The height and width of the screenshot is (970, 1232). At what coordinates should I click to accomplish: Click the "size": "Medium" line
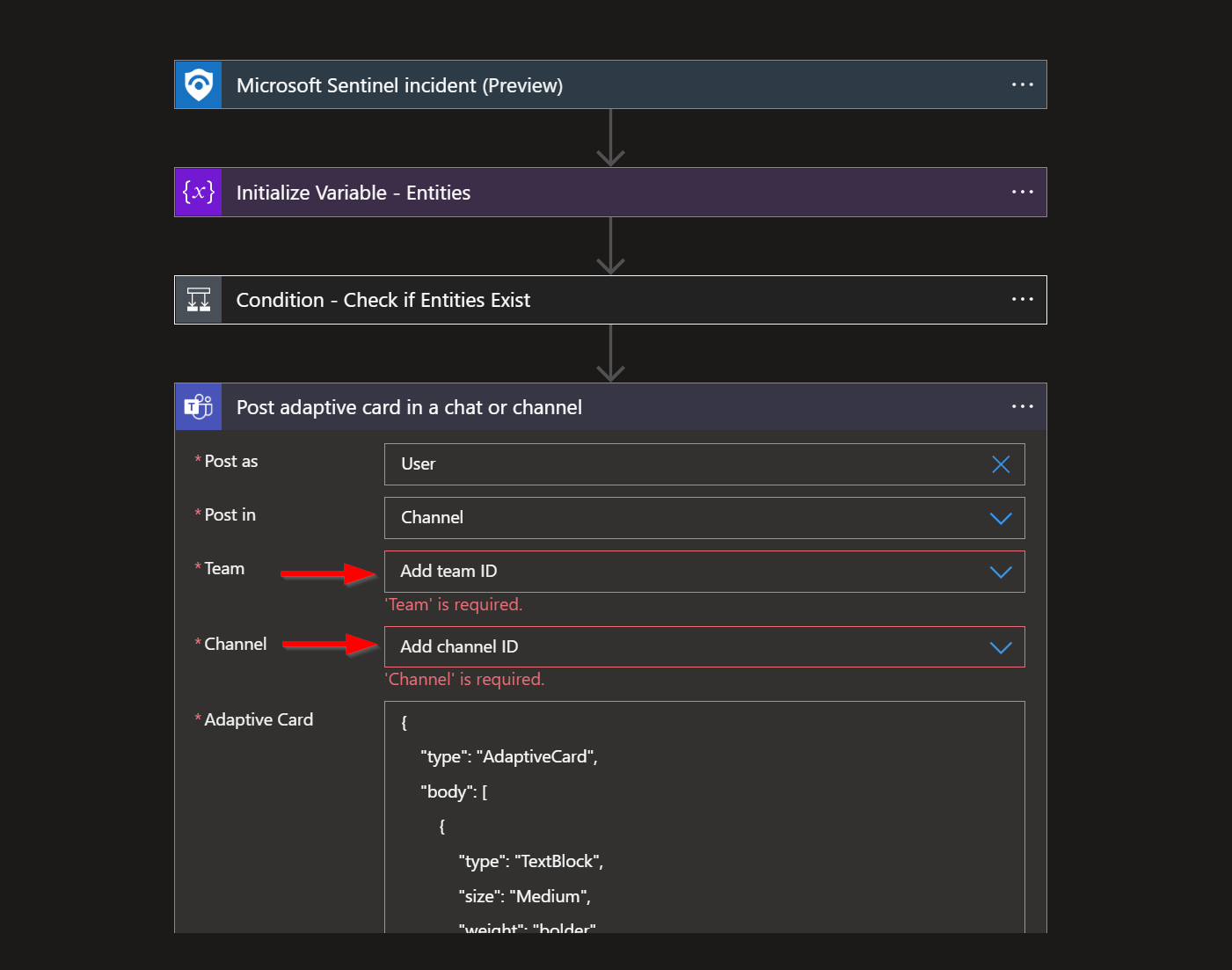coord(525,896)
